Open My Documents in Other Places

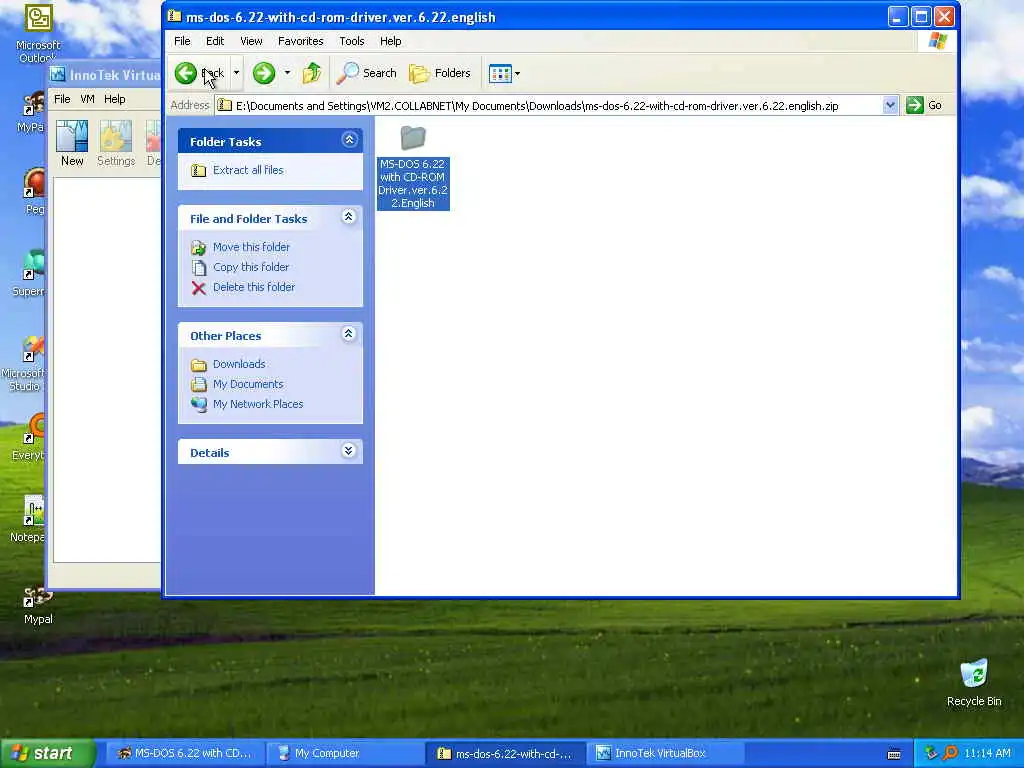coord(248,384)
